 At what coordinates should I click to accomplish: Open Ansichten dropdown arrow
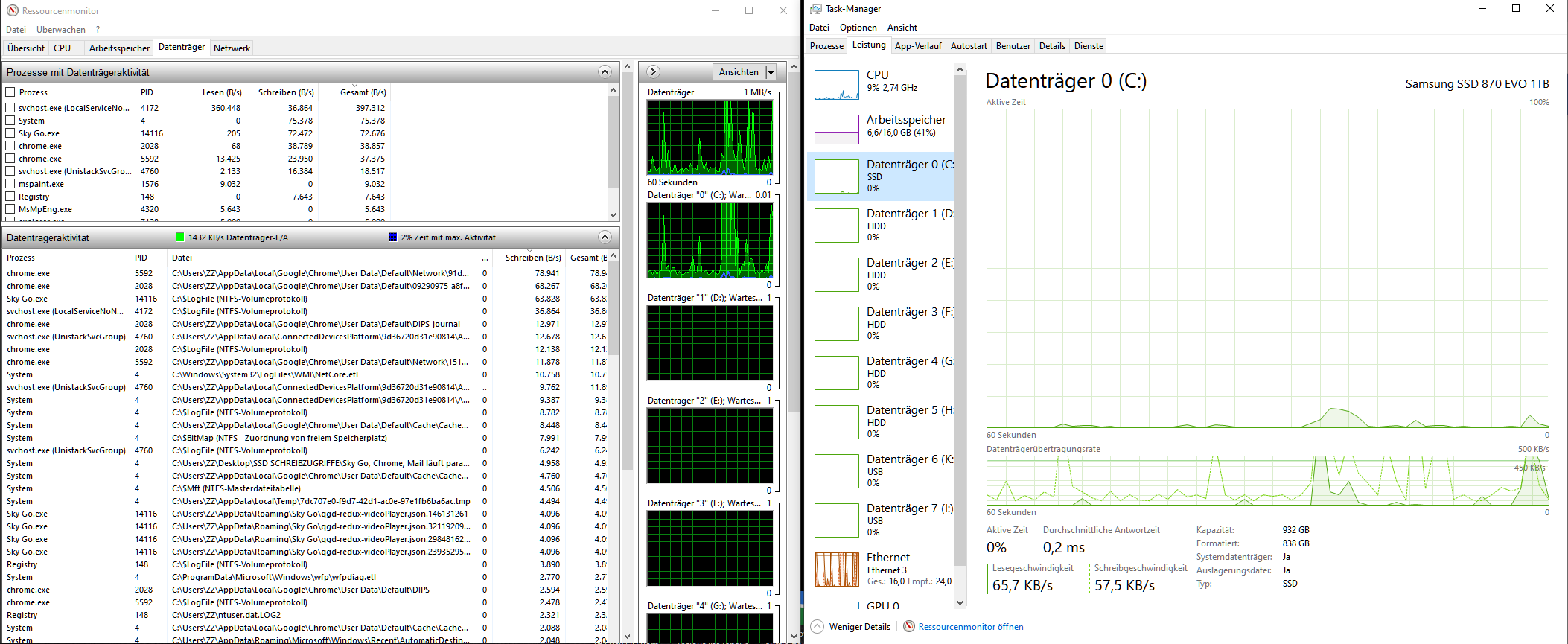[x=771, y=72]
